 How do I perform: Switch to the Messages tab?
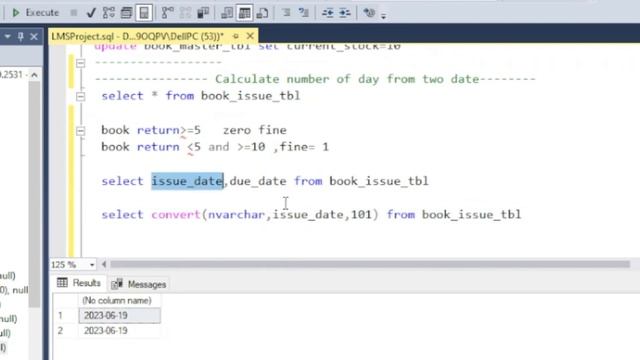(x=139, y=284)
